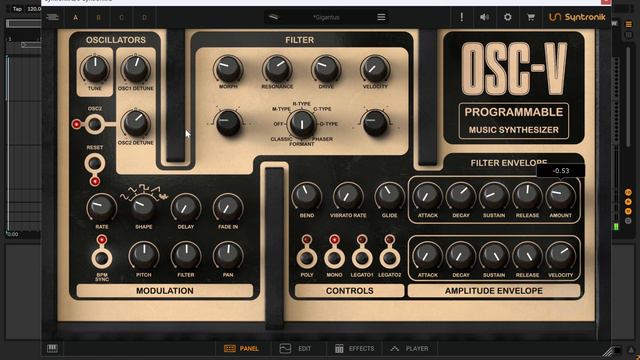Viewport: 640px width, 360px height.
Task: Toggle the oscillator RESET switch
Action: pyautogui.click(x=95, y=164)
